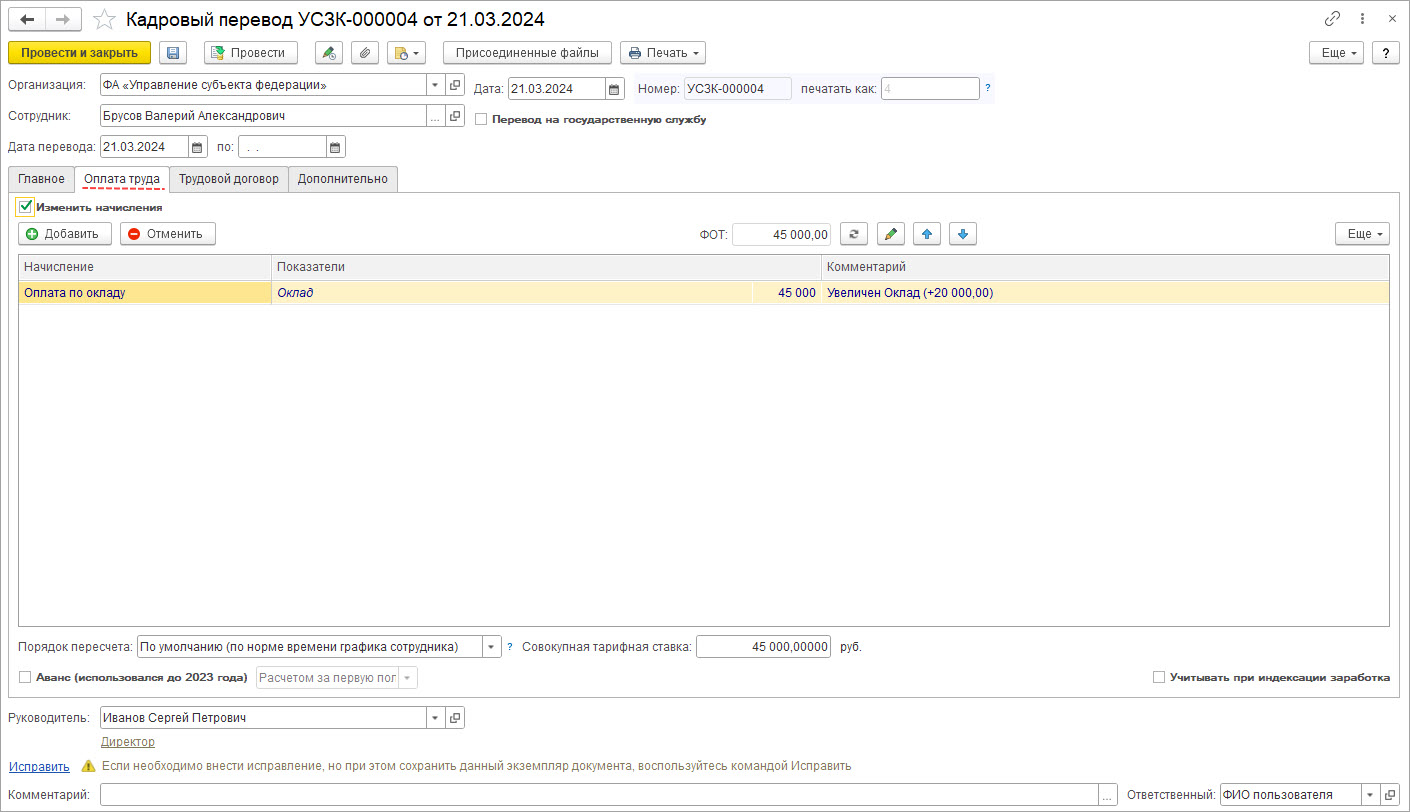Open help with the '?' toolbar button

pyautogui.click(x=1385, y=52)
